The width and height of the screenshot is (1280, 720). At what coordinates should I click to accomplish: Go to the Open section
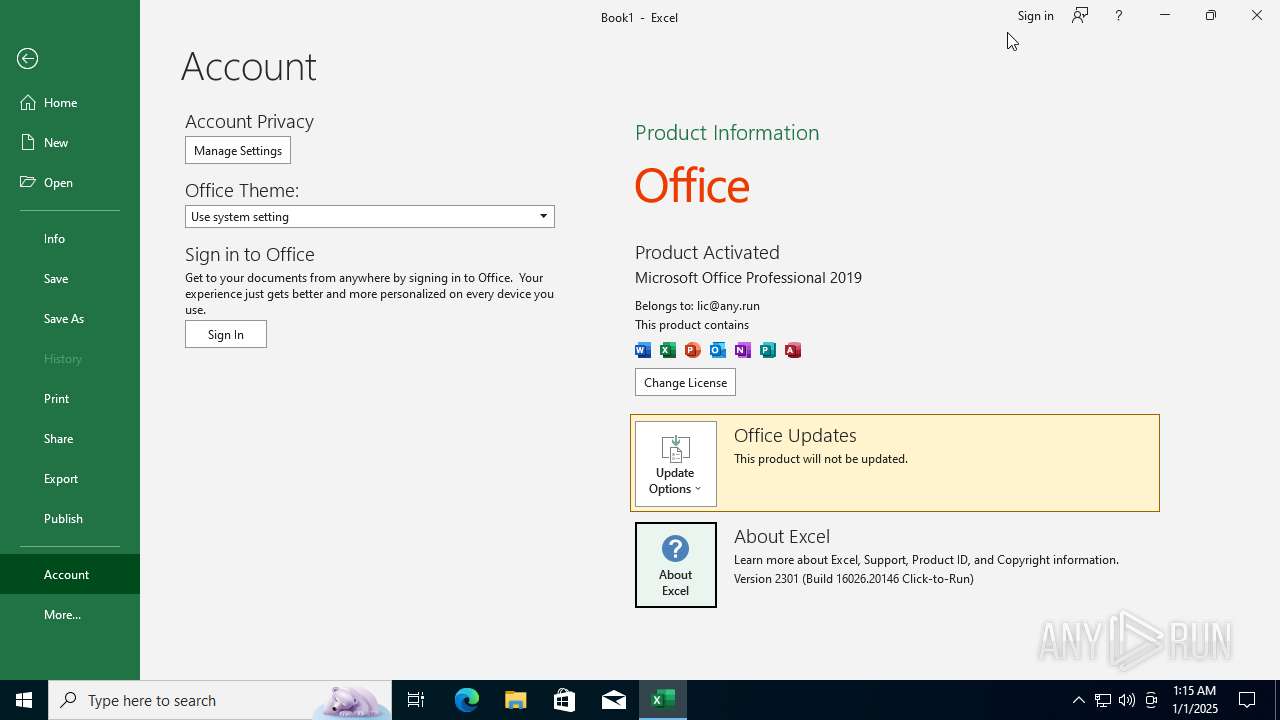(70, 182)
